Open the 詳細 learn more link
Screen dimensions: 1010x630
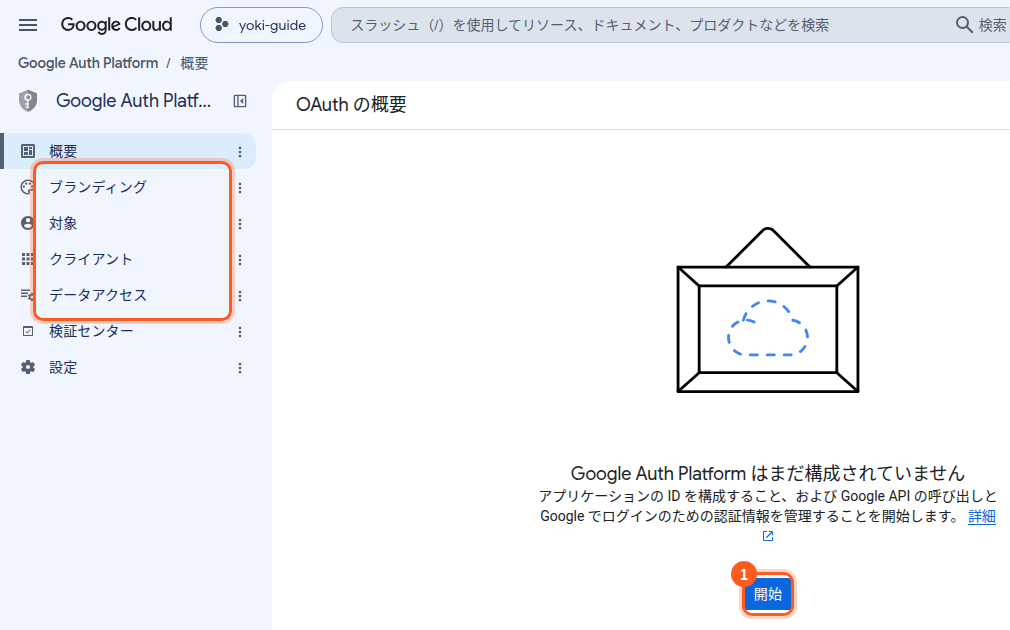[982, 517]
